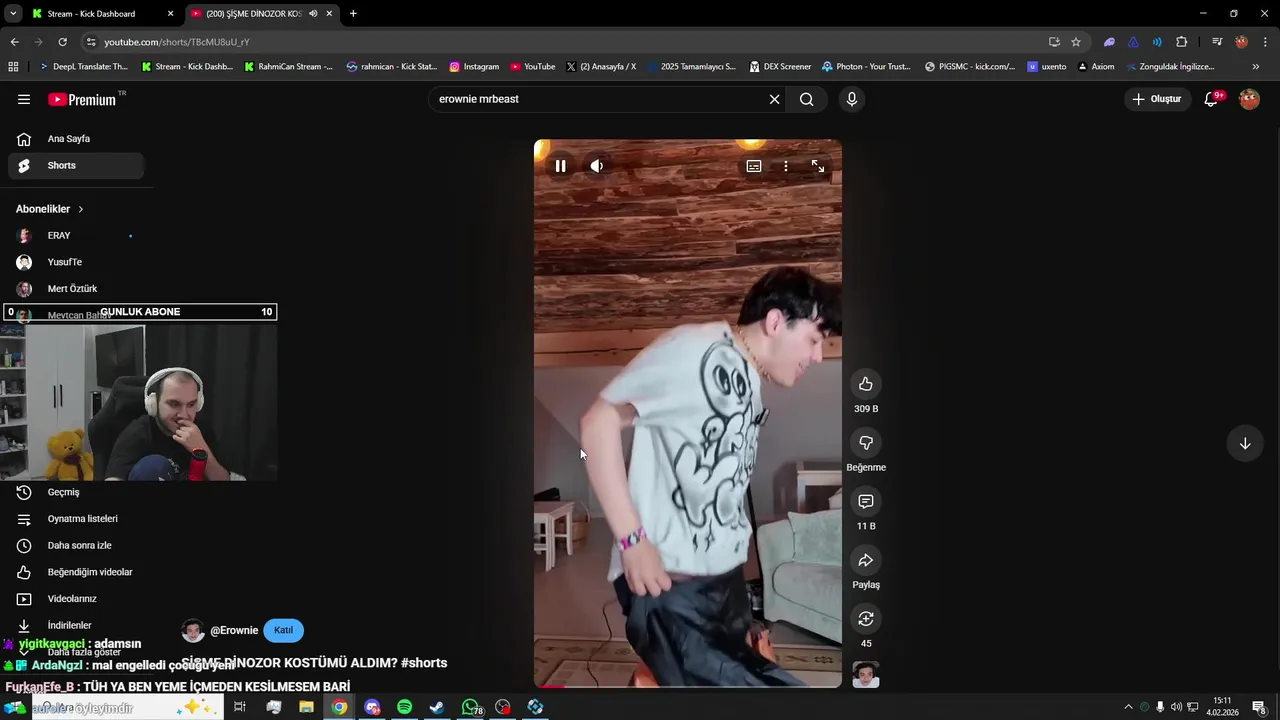Open the DEX Screener bookmark

tap(780, 67)
